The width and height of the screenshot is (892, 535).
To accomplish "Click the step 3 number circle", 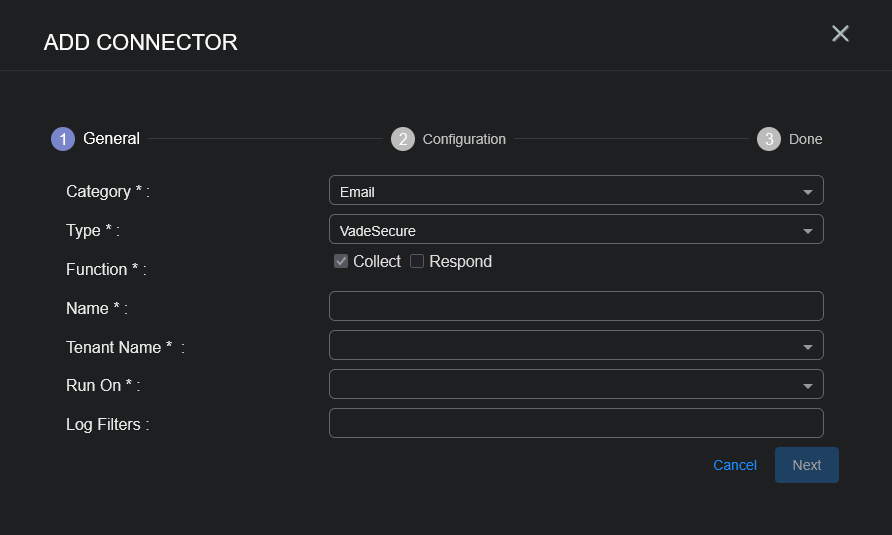I will click(x=769, y=139).
